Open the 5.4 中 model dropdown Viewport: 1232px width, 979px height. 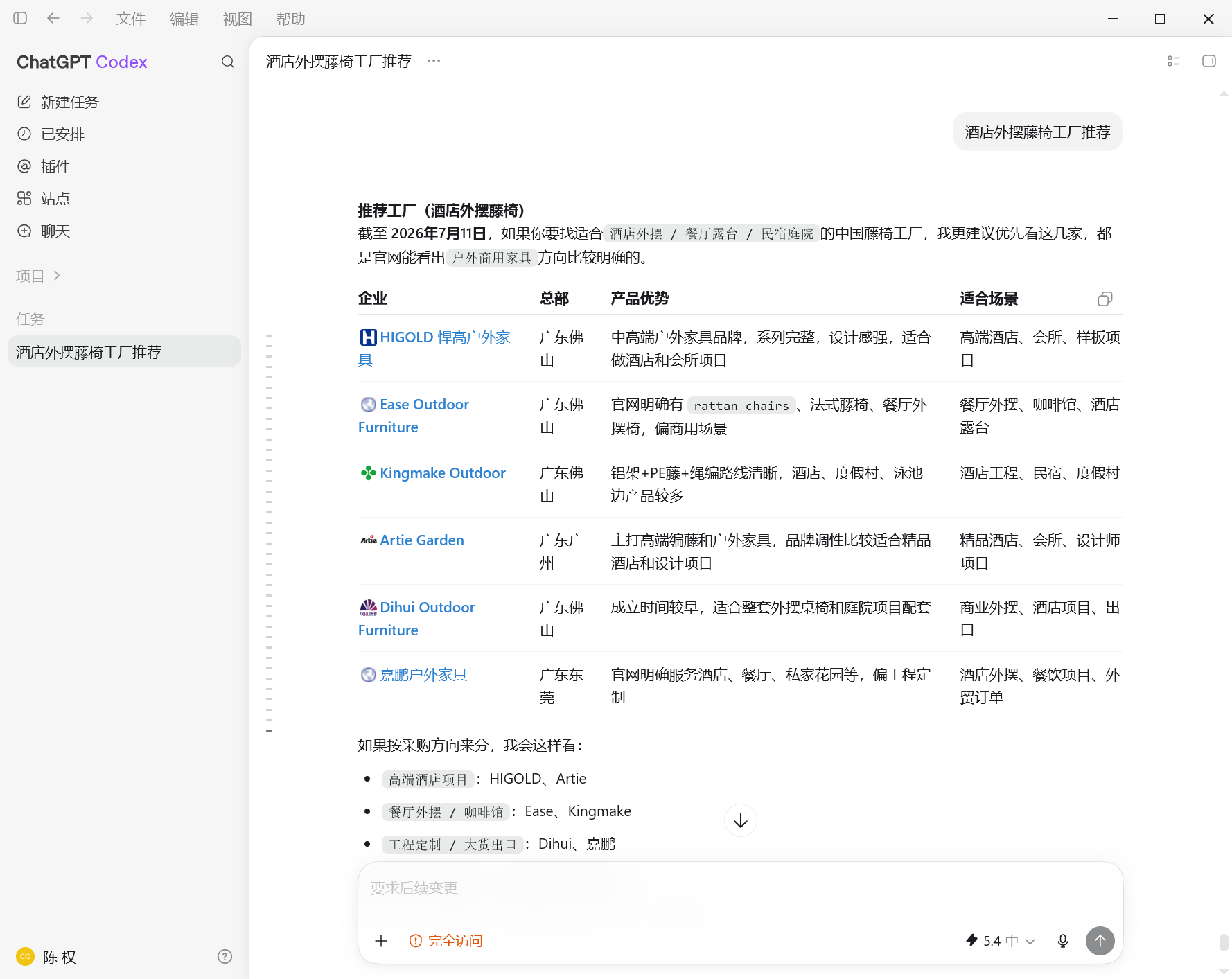tap(1001, 941)
